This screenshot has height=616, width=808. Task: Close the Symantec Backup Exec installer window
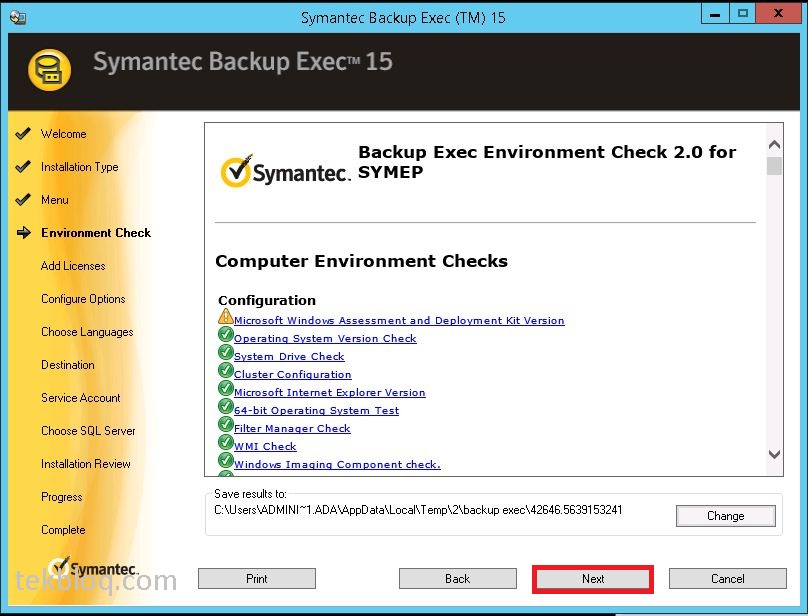(778, 14)
